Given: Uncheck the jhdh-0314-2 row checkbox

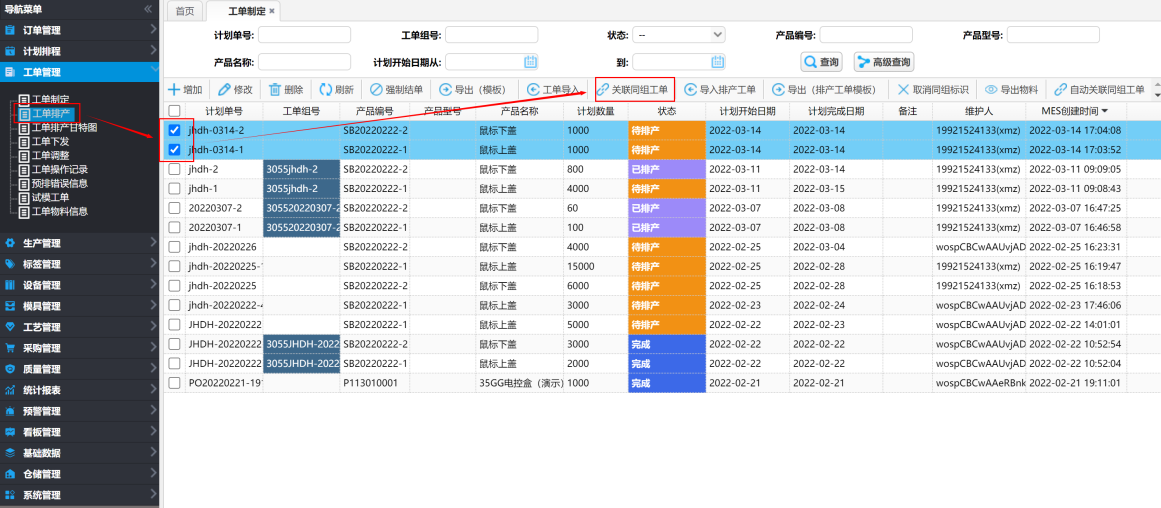Looking at the screenshot, I should 175,130.
